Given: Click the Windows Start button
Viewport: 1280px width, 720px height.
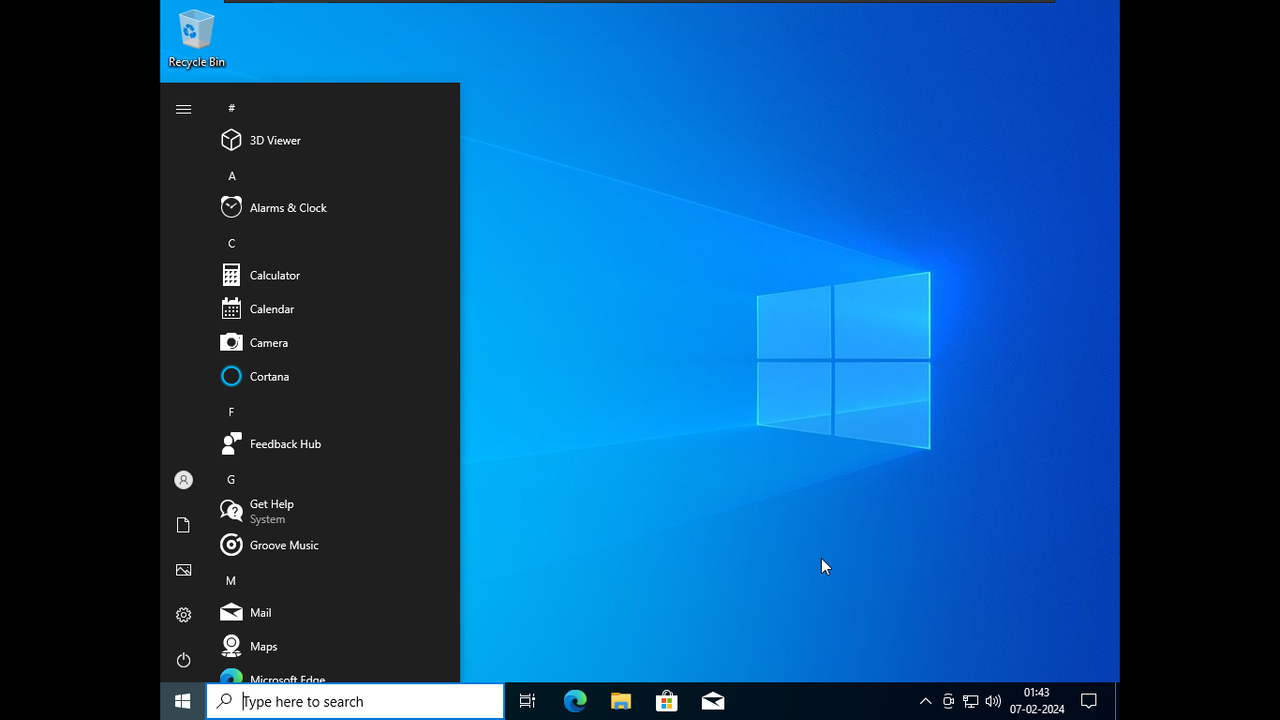Looking at the screenshot, I should [x=183, y=701].
